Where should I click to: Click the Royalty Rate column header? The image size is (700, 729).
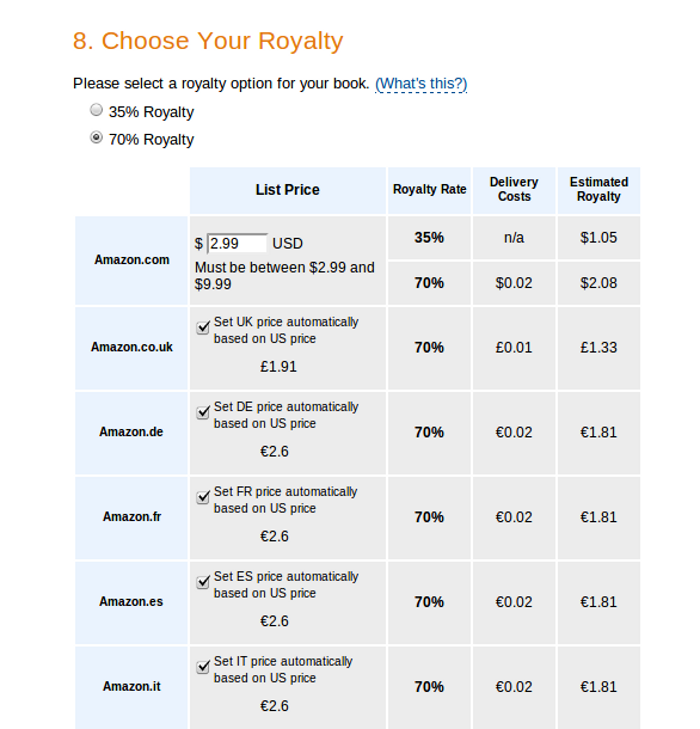coord(429,189)
